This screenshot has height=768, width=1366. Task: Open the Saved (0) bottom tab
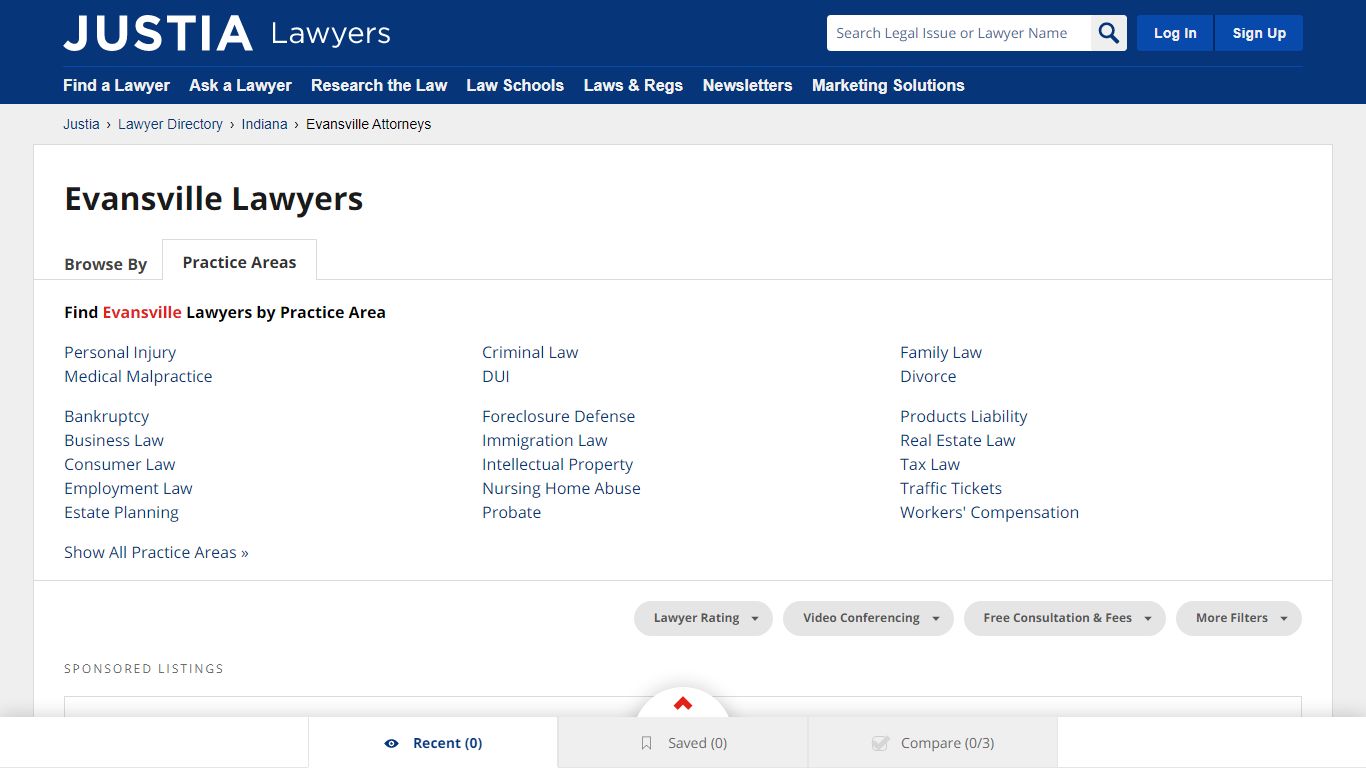tap(683, 743)
